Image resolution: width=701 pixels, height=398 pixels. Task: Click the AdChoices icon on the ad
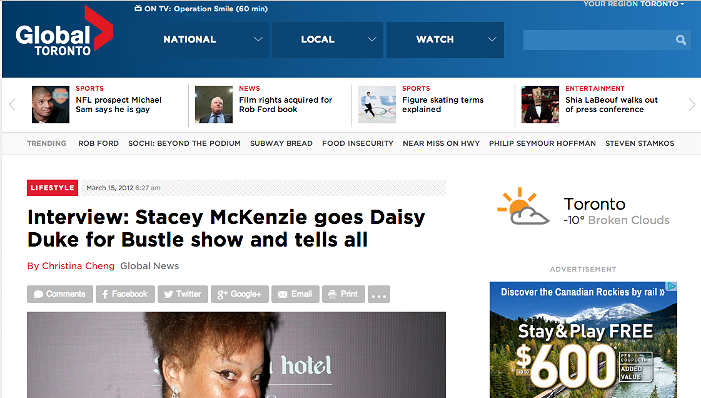[672, 286]
